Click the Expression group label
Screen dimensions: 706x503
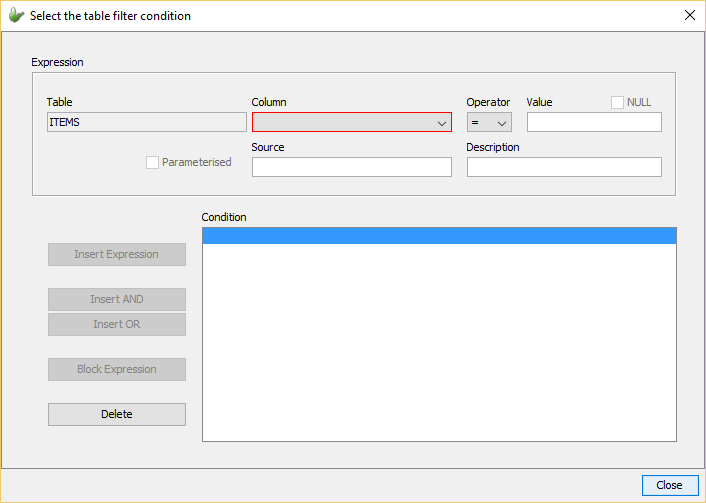(58, 62)
